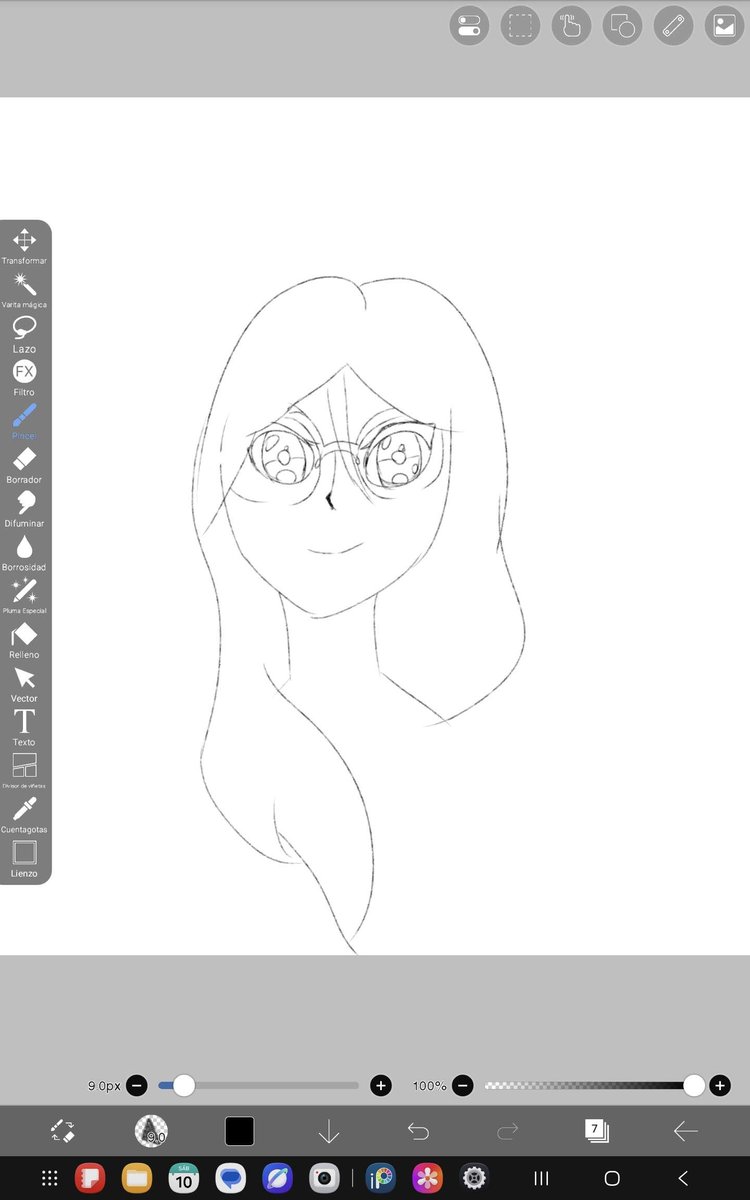Viewport: 750px width, 1200px height.
Task: Open the layers panel showing 7
Action: pyautogui.click(x=596, y=1131)
